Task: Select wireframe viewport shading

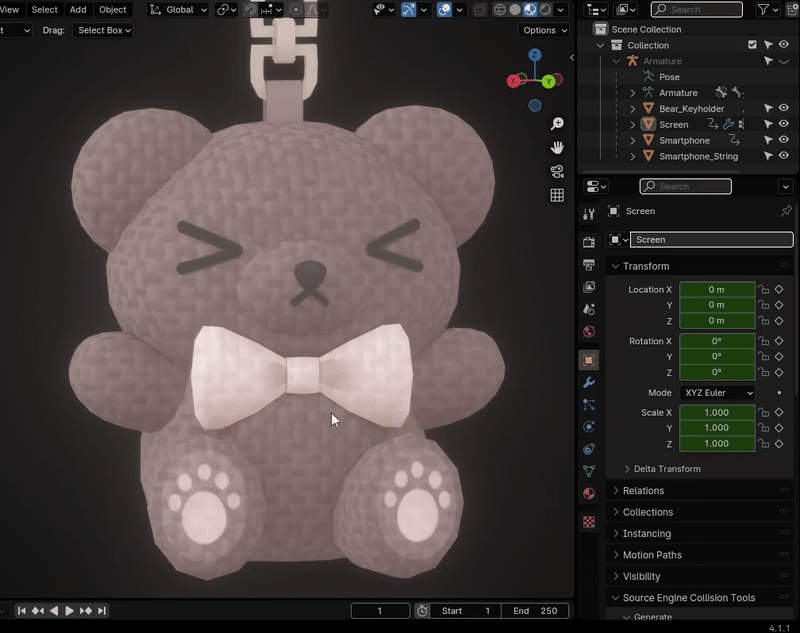Action: click(500, 10)
